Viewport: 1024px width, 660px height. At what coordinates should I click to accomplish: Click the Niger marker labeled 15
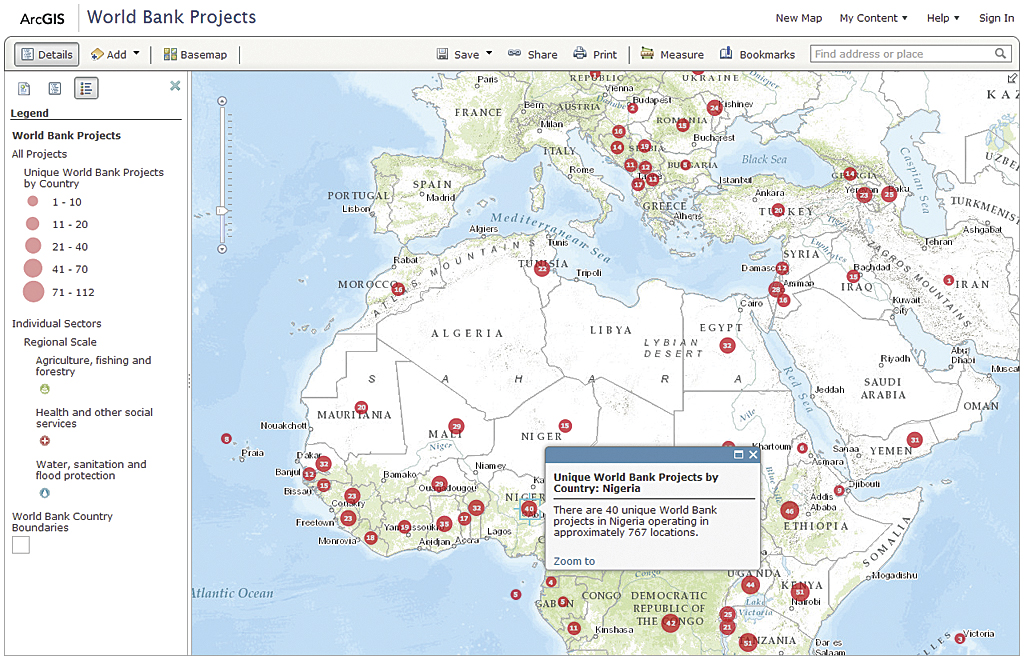pos(565,426)
